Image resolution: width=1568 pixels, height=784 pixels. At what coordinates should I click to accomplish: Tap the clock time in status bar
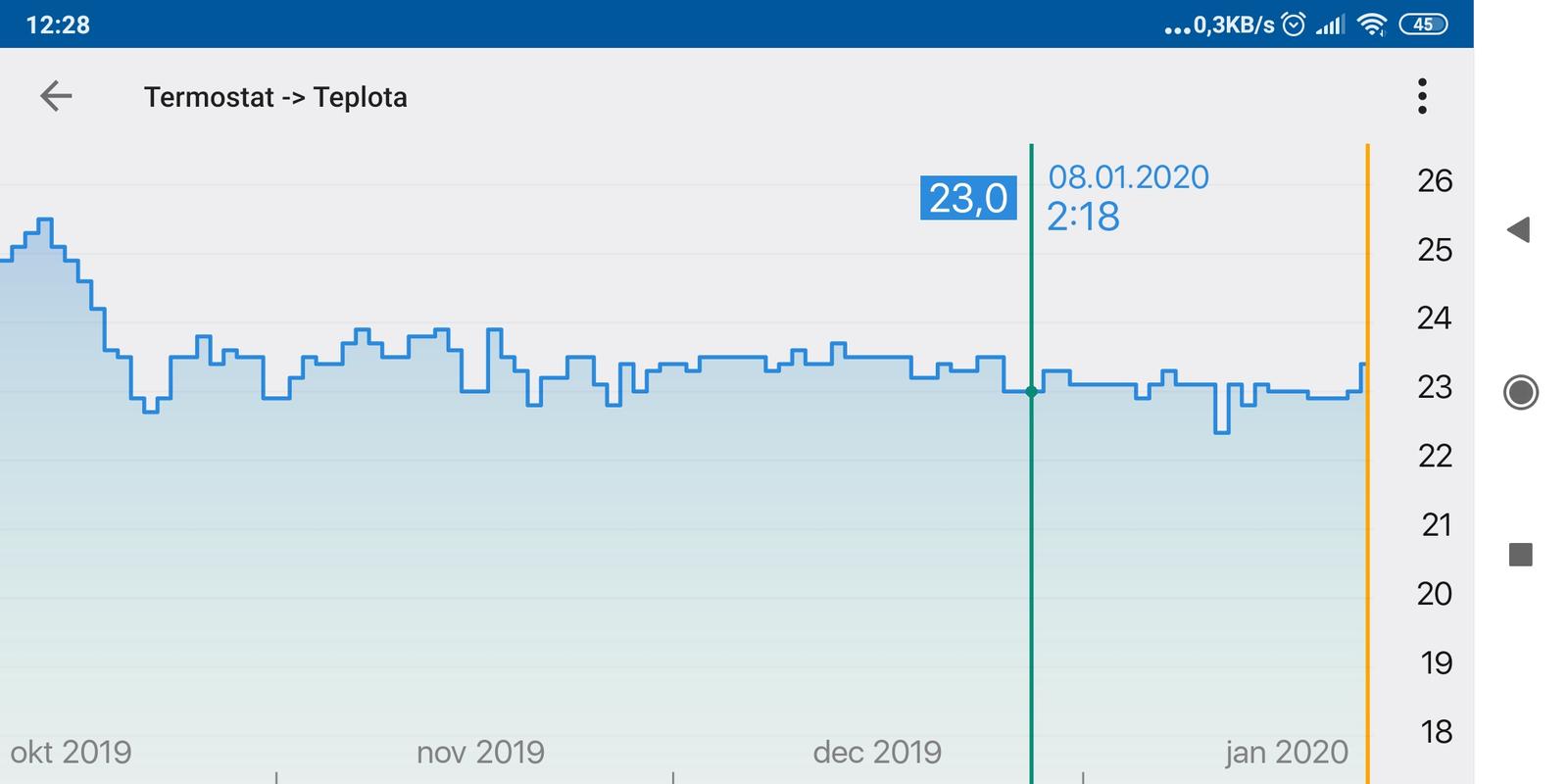point(58,24)
